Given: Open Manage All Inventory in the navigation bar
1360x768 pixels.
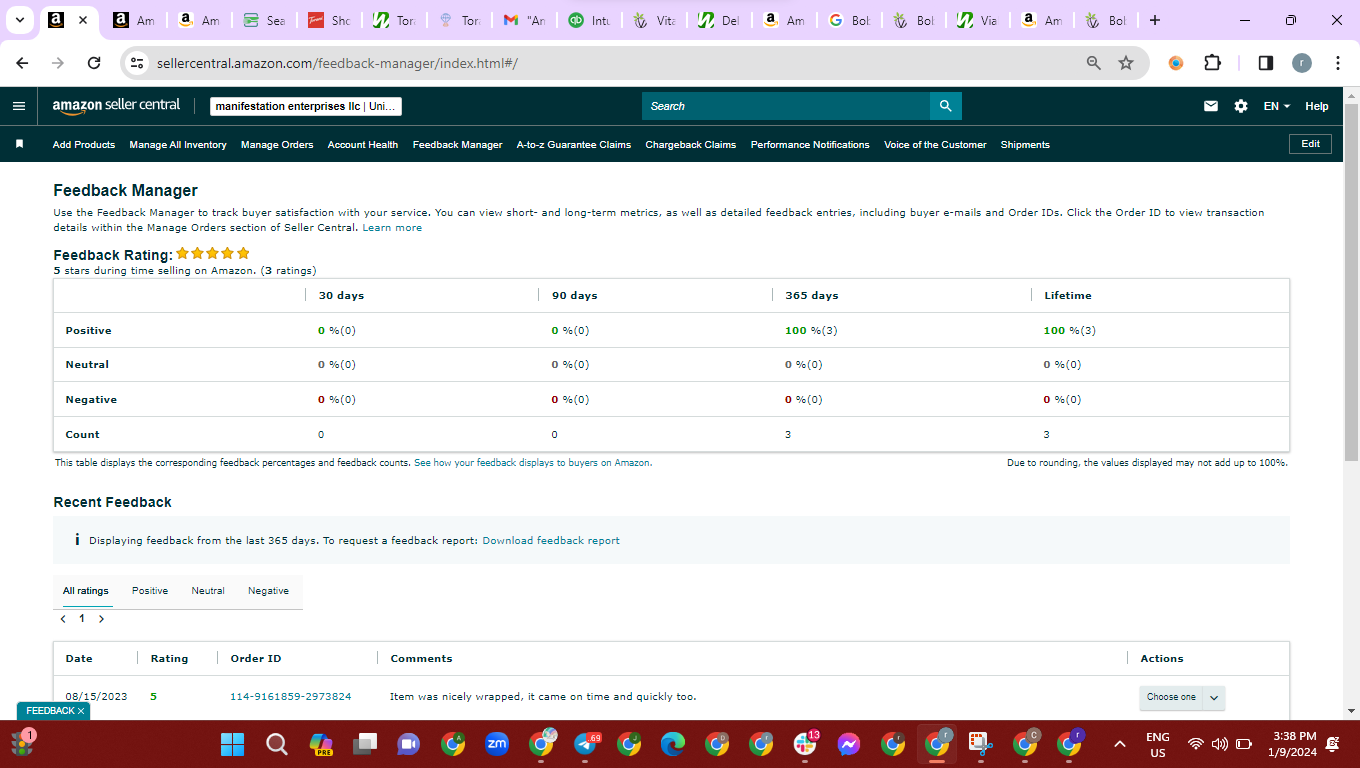Looking at the screenshot, I should point(178,145).
